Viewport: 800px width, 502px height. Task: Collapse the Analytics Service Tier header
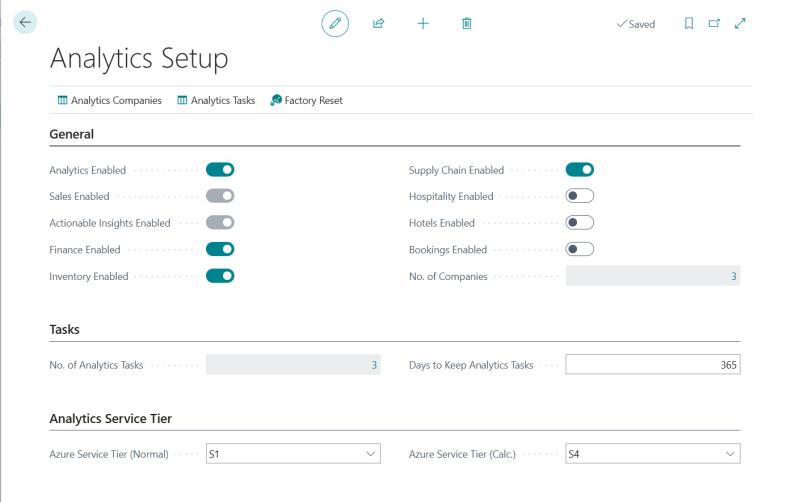(x=111, y=419)
